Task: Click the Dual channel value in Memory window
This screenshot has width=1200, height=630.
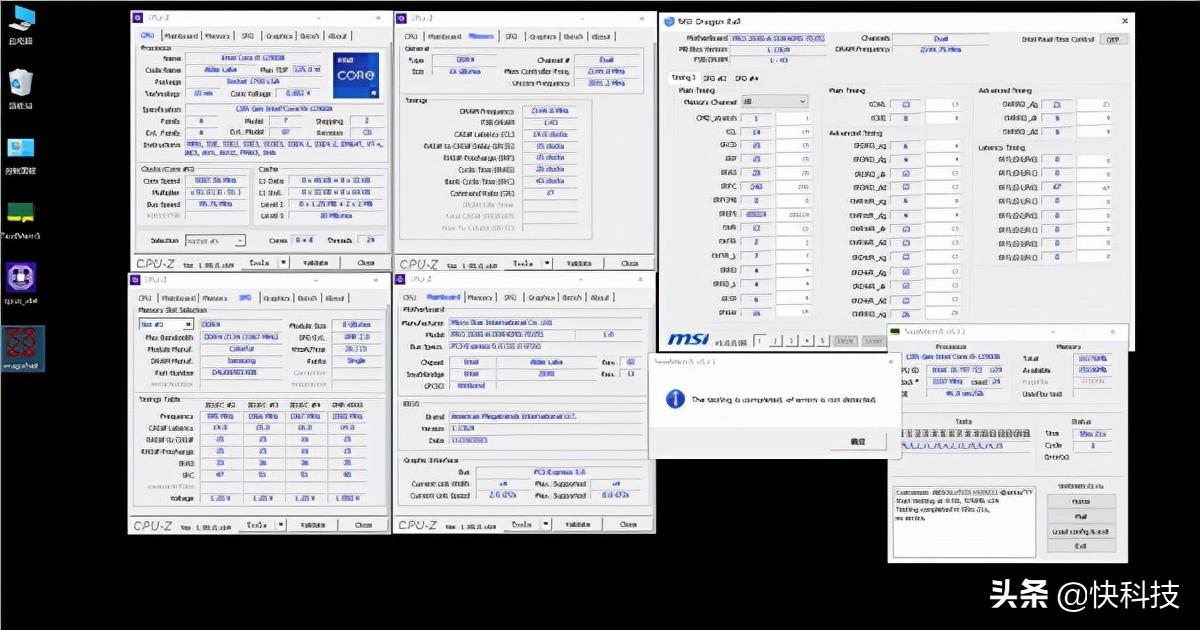Action: (607, 60)
